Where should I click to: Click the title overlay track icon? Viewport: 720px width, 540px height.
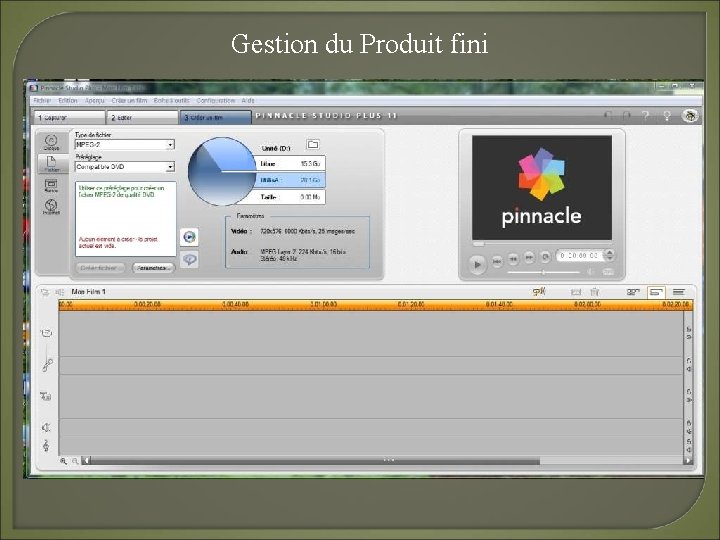pos(46,396)
